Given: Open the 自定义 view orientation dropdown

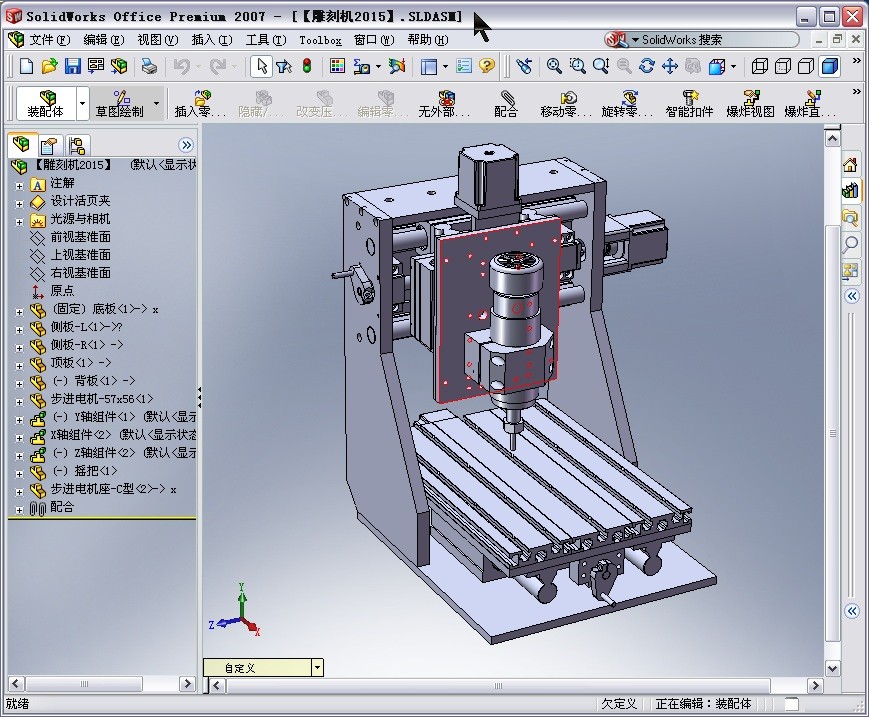Looking at the screenshot, I should 317,668.
